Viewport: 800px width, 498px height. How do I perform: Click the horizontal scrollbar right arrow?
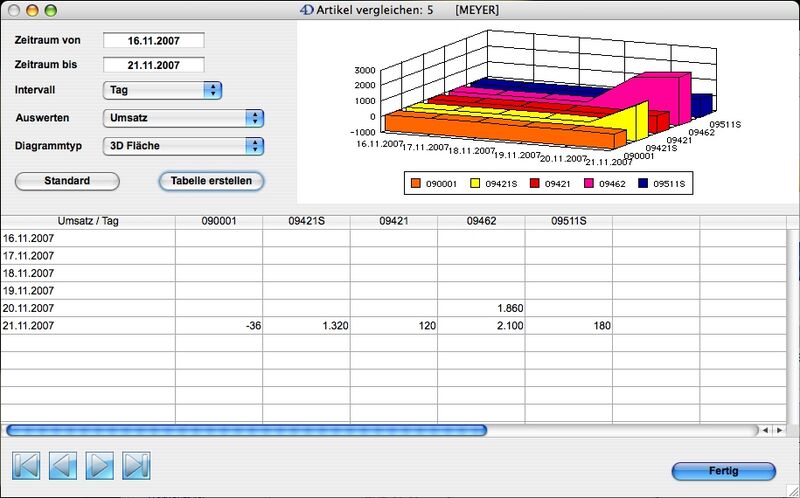[x=778, y=430]
